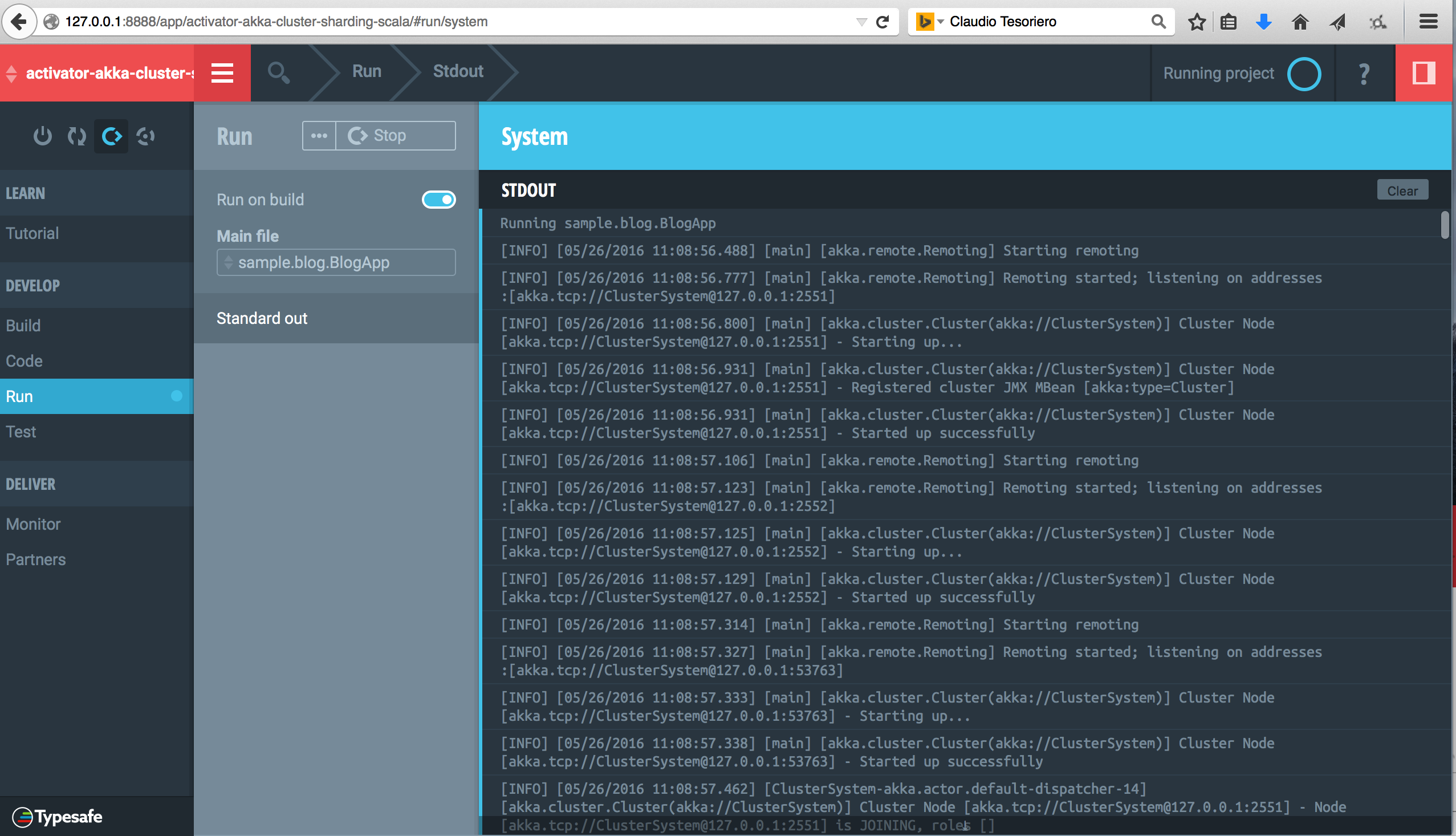Click the power icon in the sidebar
Viewport: 1456px width, 836px height.
(x=42, y=136)
